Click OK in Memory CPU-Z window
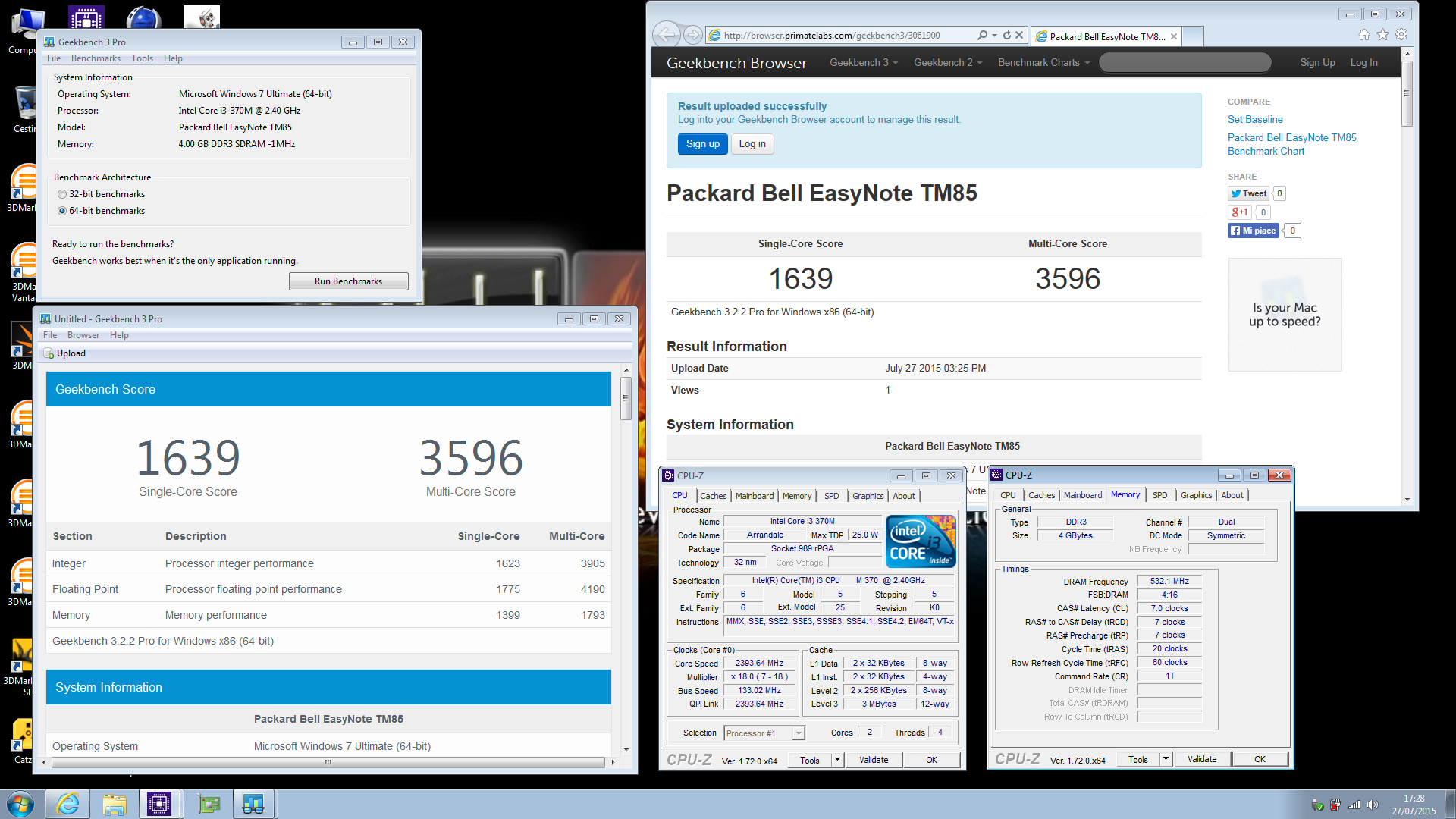The height and width of the screenshot is (819, 1456). 1260,759
